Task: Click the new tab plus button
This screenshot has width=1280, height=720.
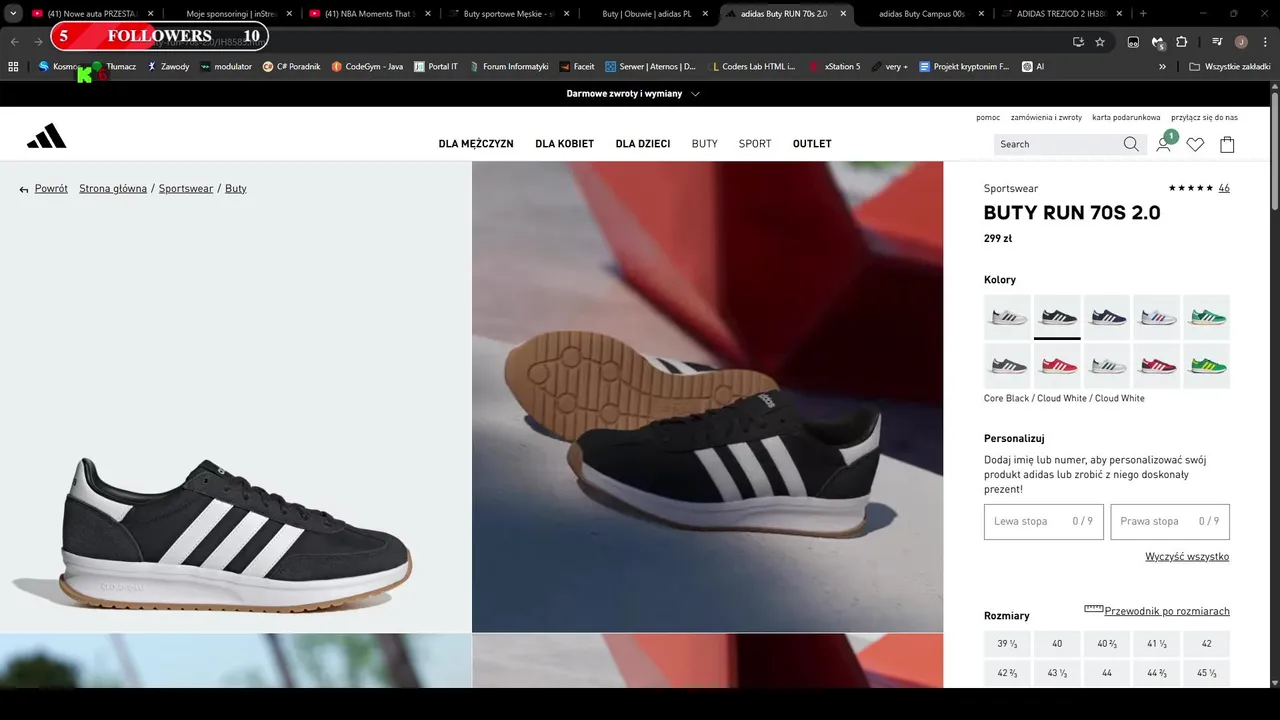Action: [1143, 14]
